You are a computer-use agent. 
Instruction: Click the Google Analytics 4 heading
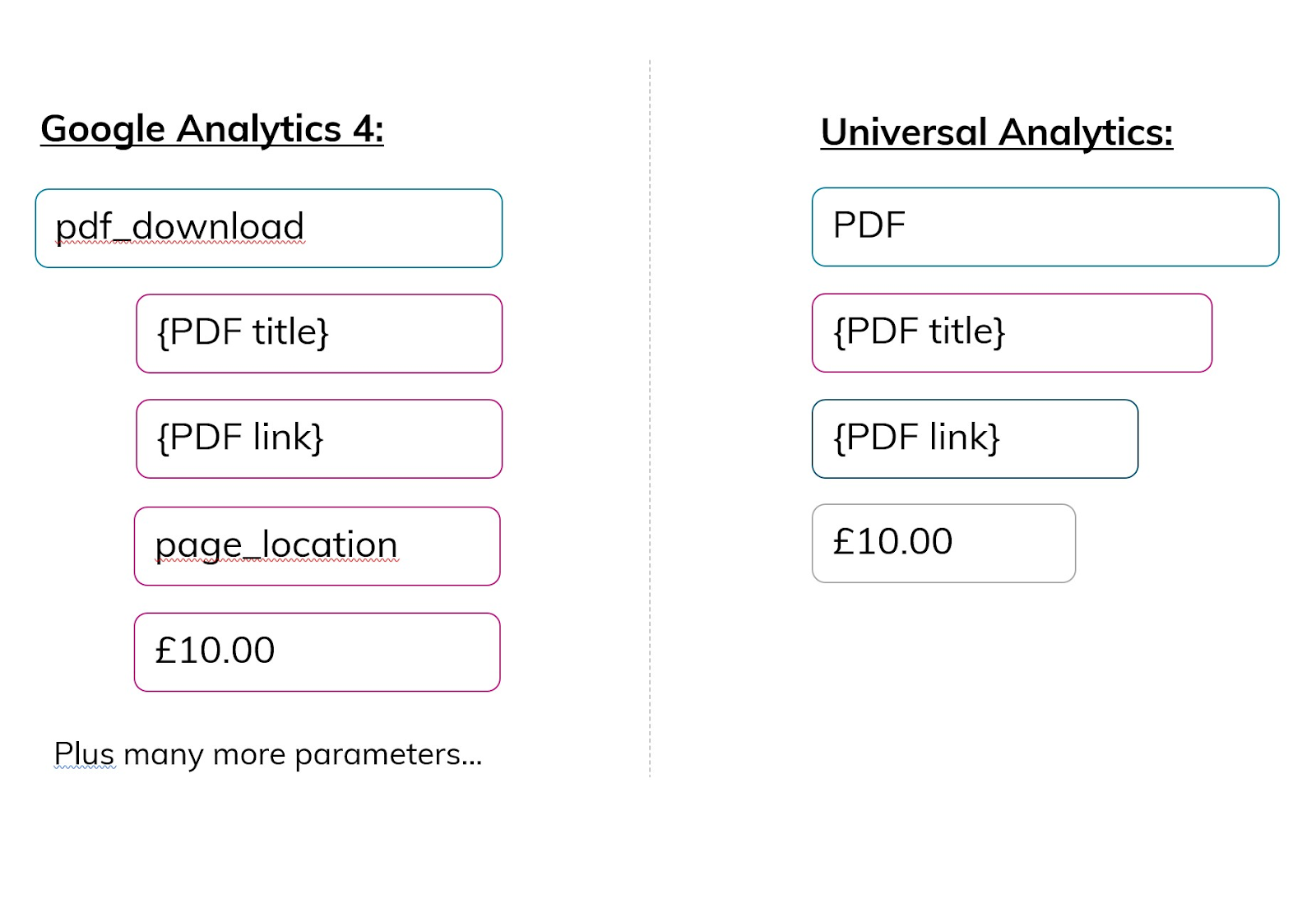(x=212, y=130)
